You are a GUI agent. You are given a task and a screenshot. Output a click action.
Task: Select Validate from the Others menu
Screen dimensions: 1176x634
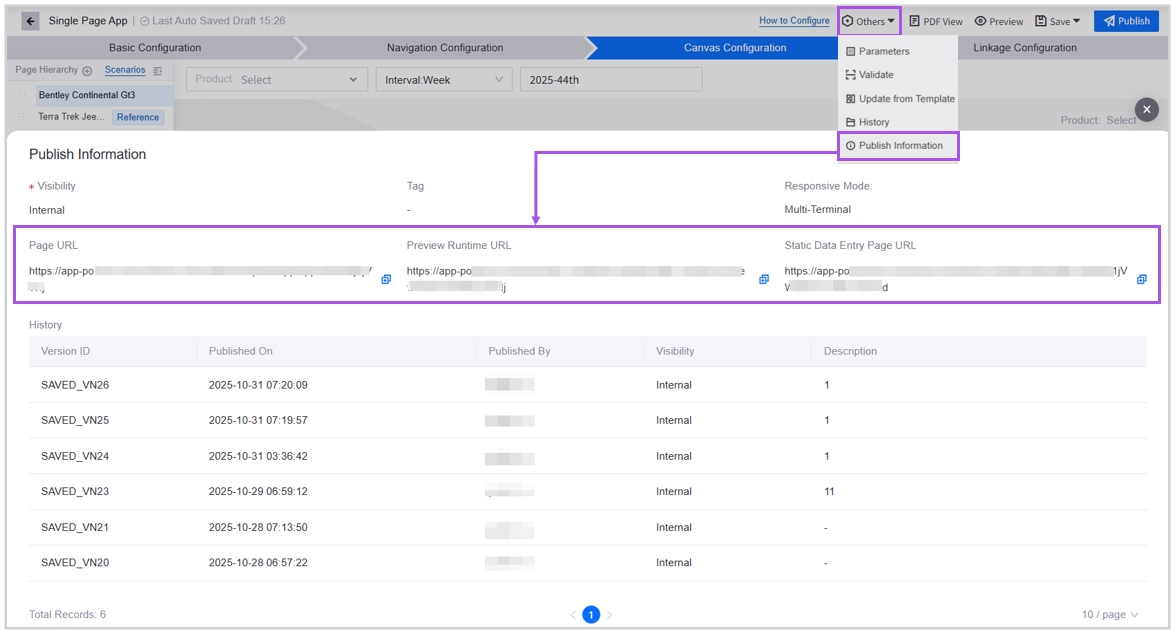(875, 75)
